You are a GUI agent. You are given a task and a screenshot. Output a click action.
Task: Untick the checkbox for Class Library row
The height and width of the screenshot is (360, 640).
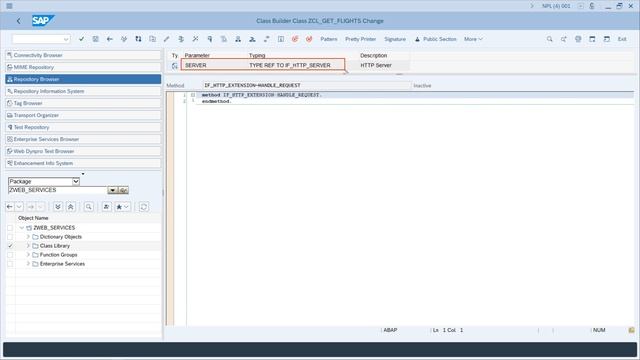click(x=10, y=246)
